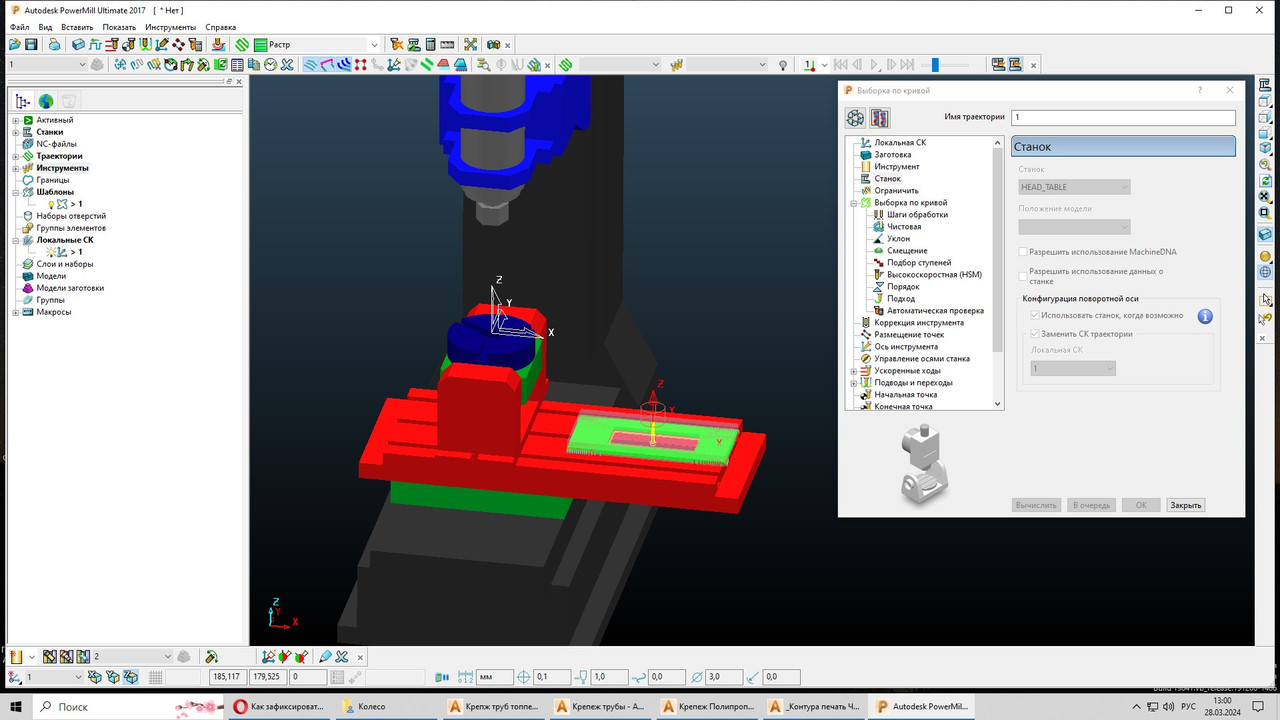Click the rewind to start playback control

[x=840, y=65]
